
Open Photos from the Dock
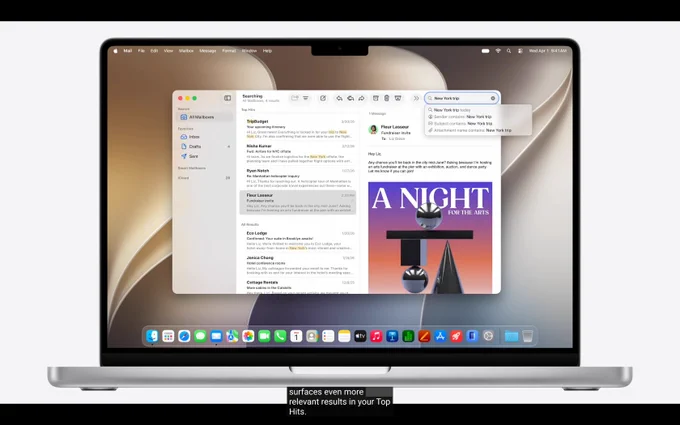coord(248,336)
